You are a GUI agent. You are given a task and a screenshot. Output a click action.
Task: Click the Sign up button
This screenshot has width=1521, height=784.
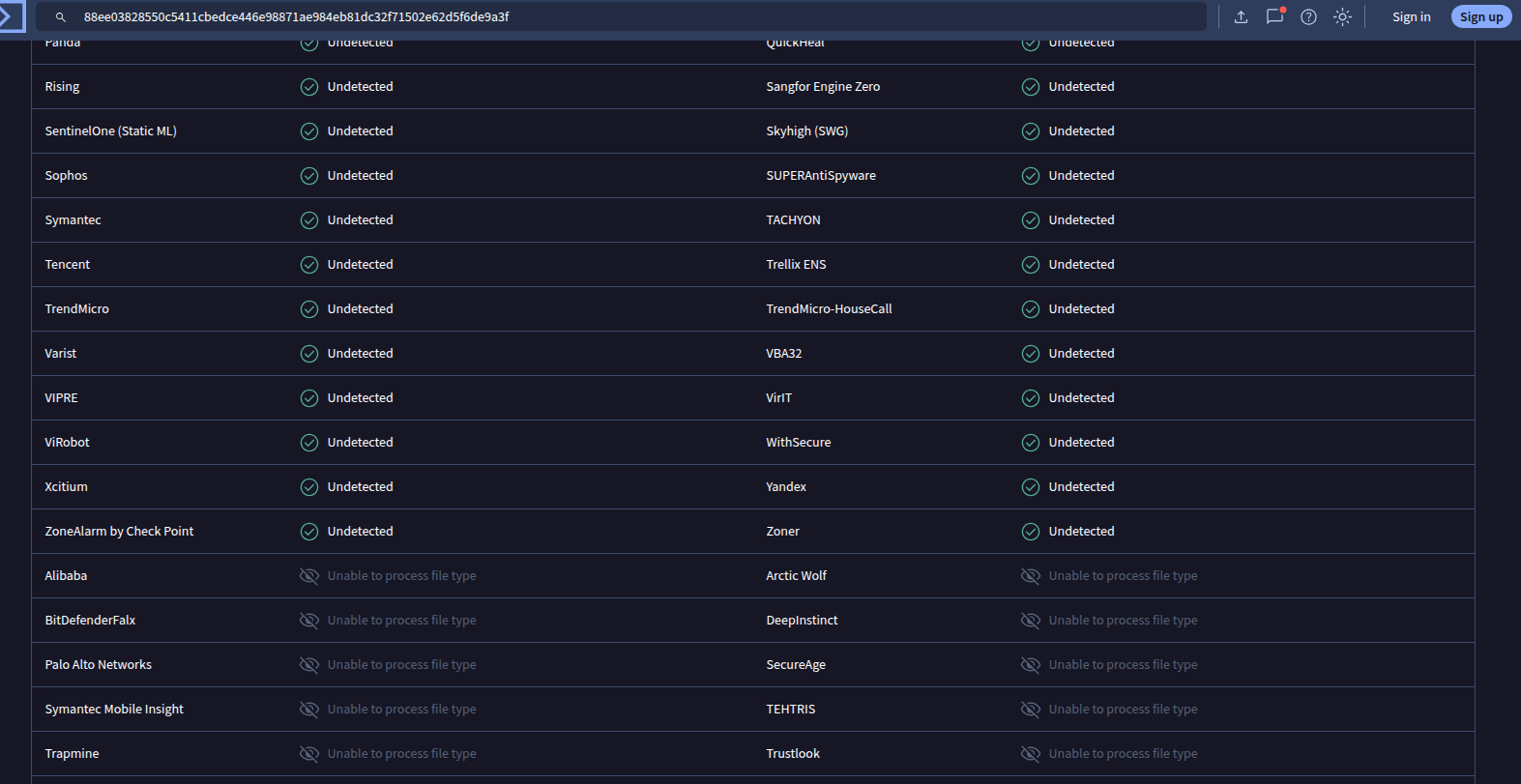pyautogui.click(x=1481, y=16)
